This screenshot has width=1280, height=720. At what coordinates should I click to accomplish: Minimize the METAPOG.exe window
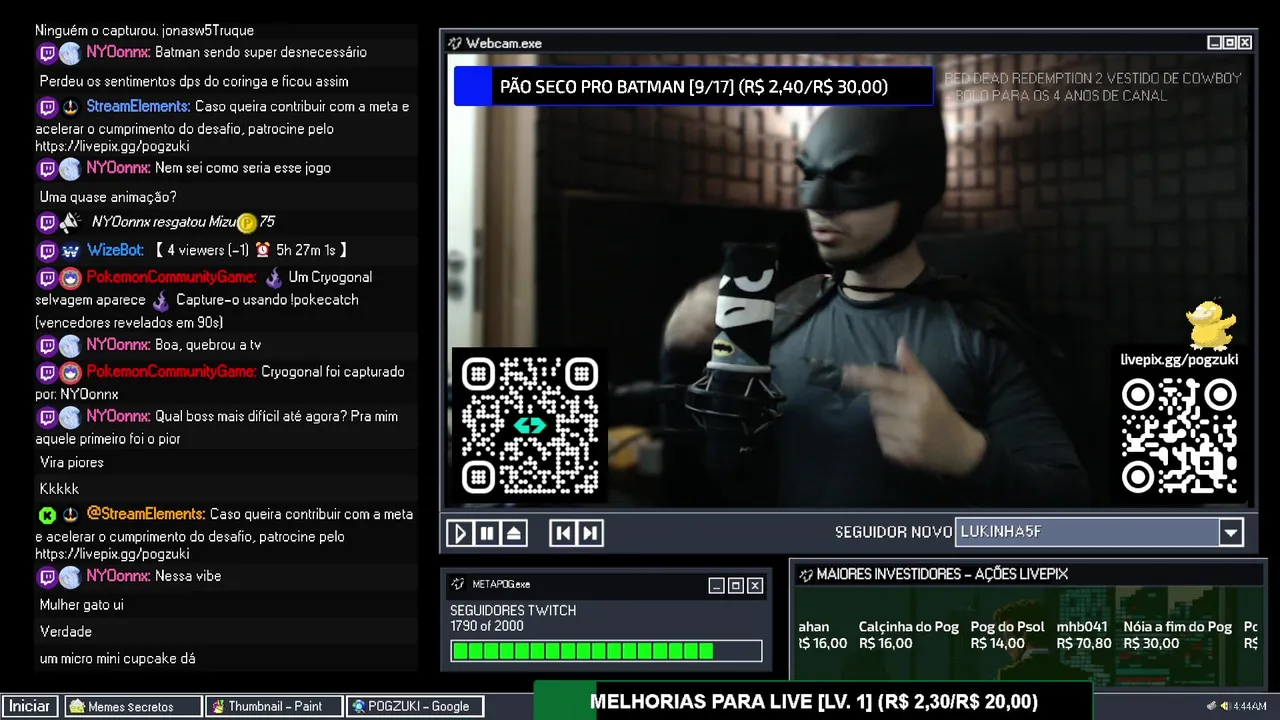coord(716,585)
